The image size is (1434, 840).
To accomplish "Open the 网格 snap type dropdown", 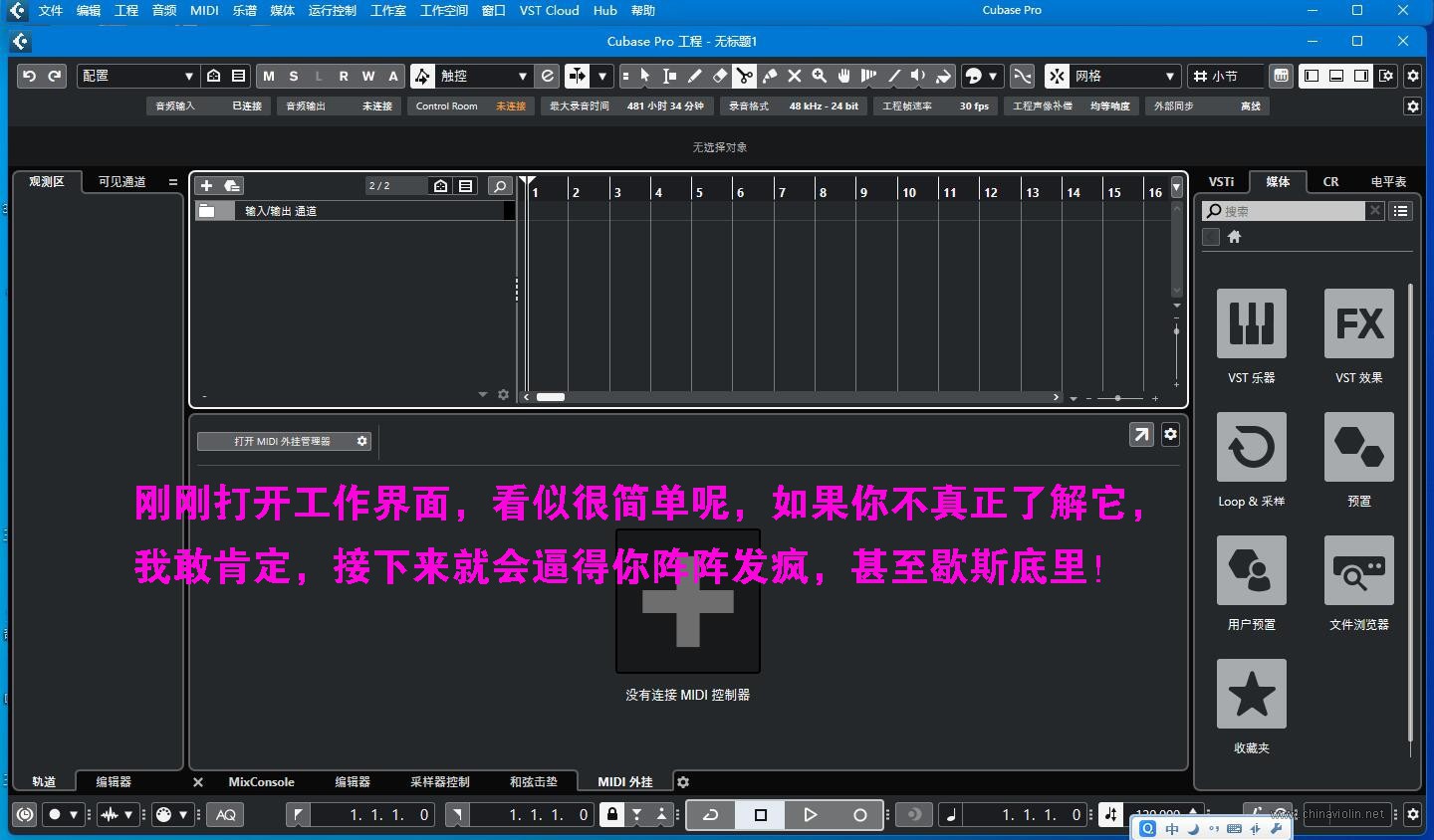I will tap(1125, 76).
